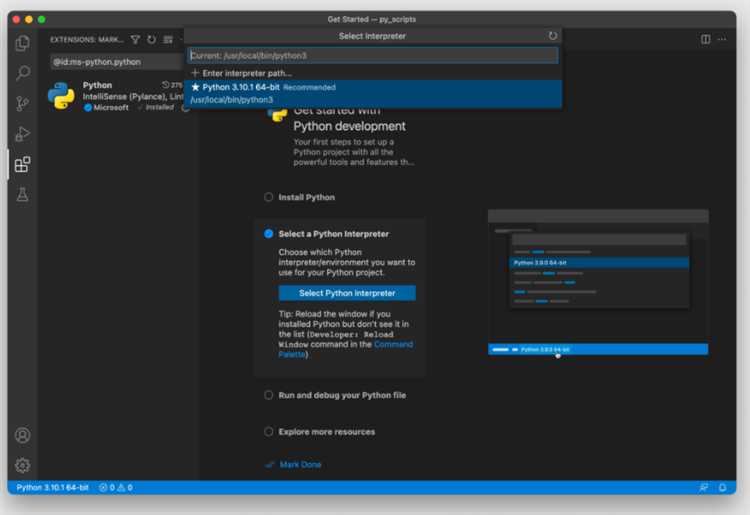The image size is (750, 515).
Task: Focus the extensions search box
Action: [x=116, y=62]
